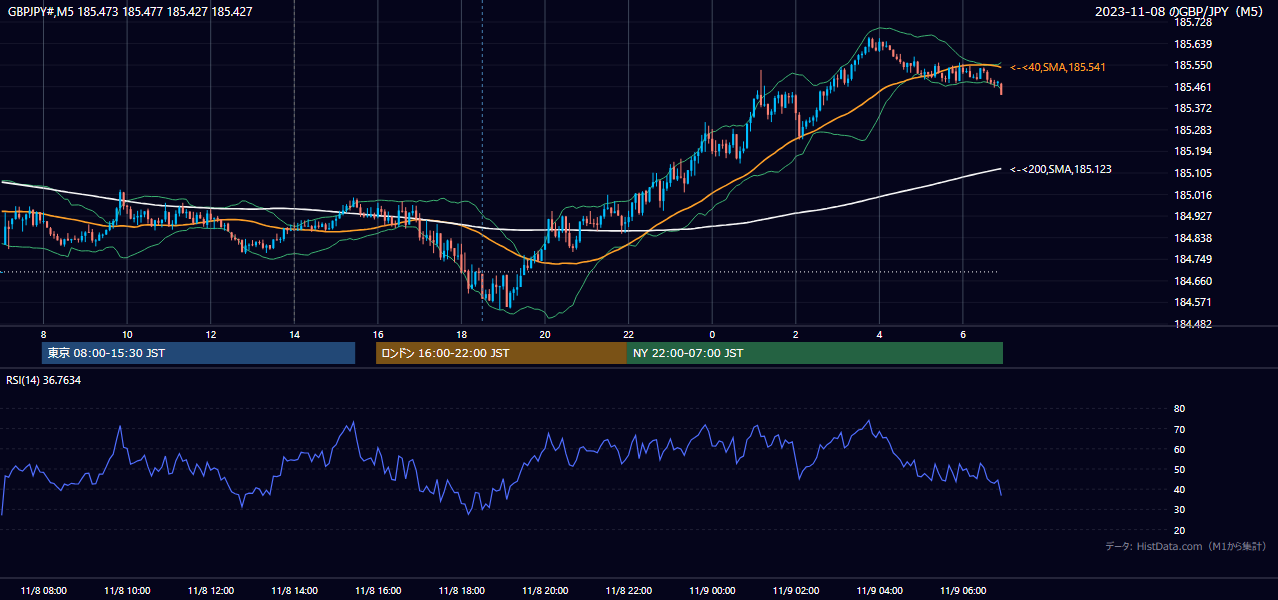Click RSI scale level 80
This screenshot has height=600, width=1278.
coord(1179,409)
